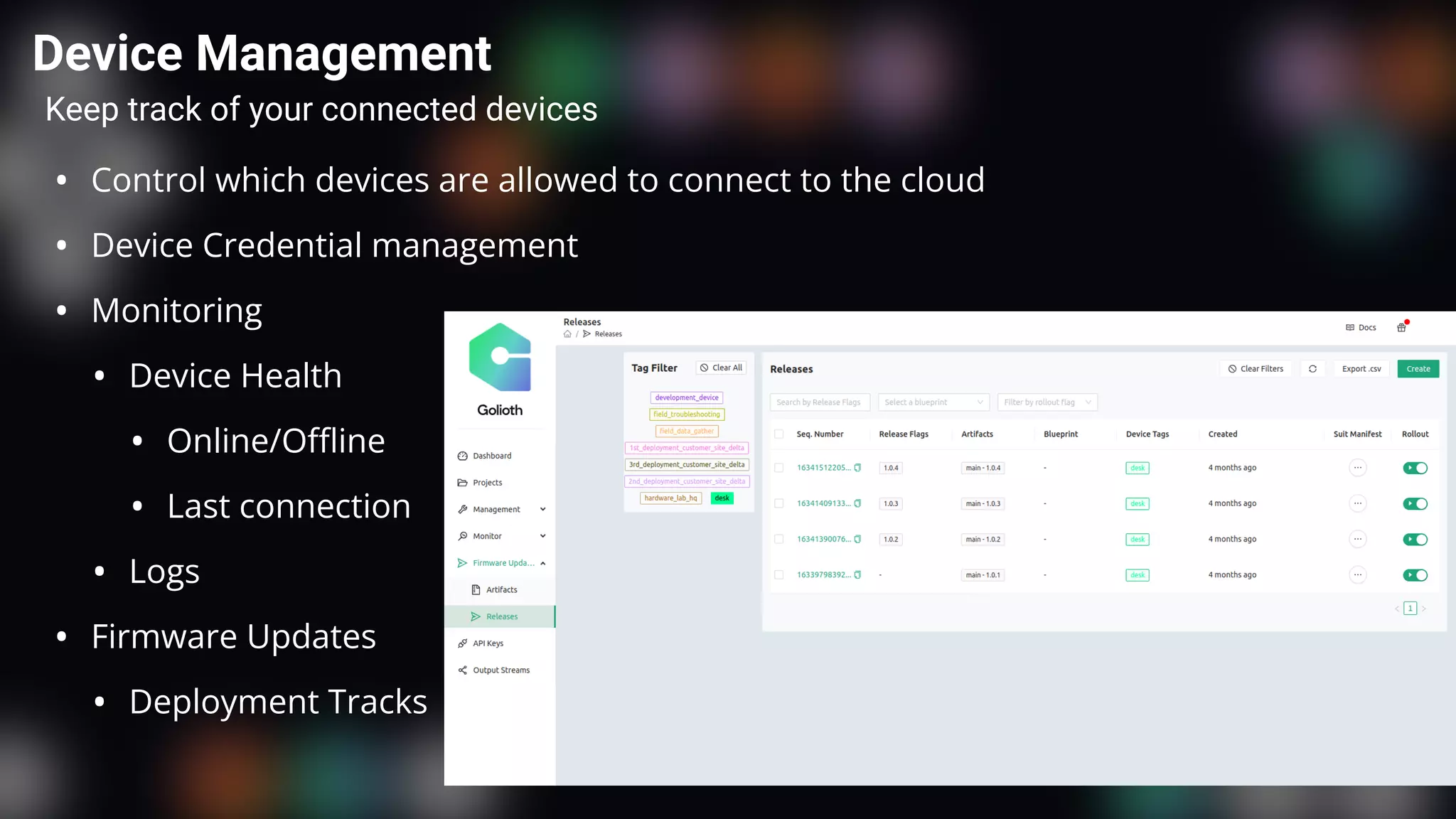
Task: Copy sequence number 16341512205
Action: coord(857,468)
